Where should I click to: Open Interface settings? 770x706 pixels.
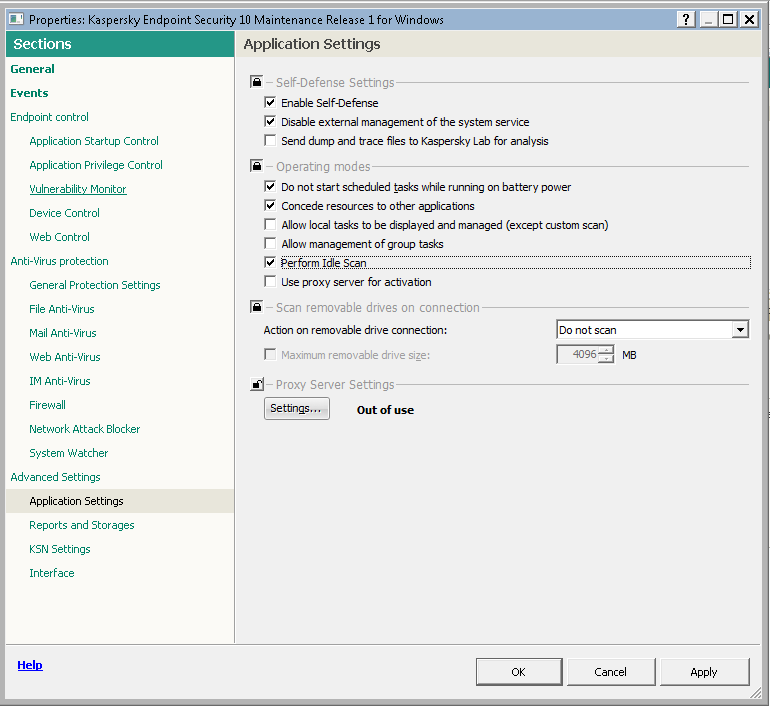[x=52, y=573]
